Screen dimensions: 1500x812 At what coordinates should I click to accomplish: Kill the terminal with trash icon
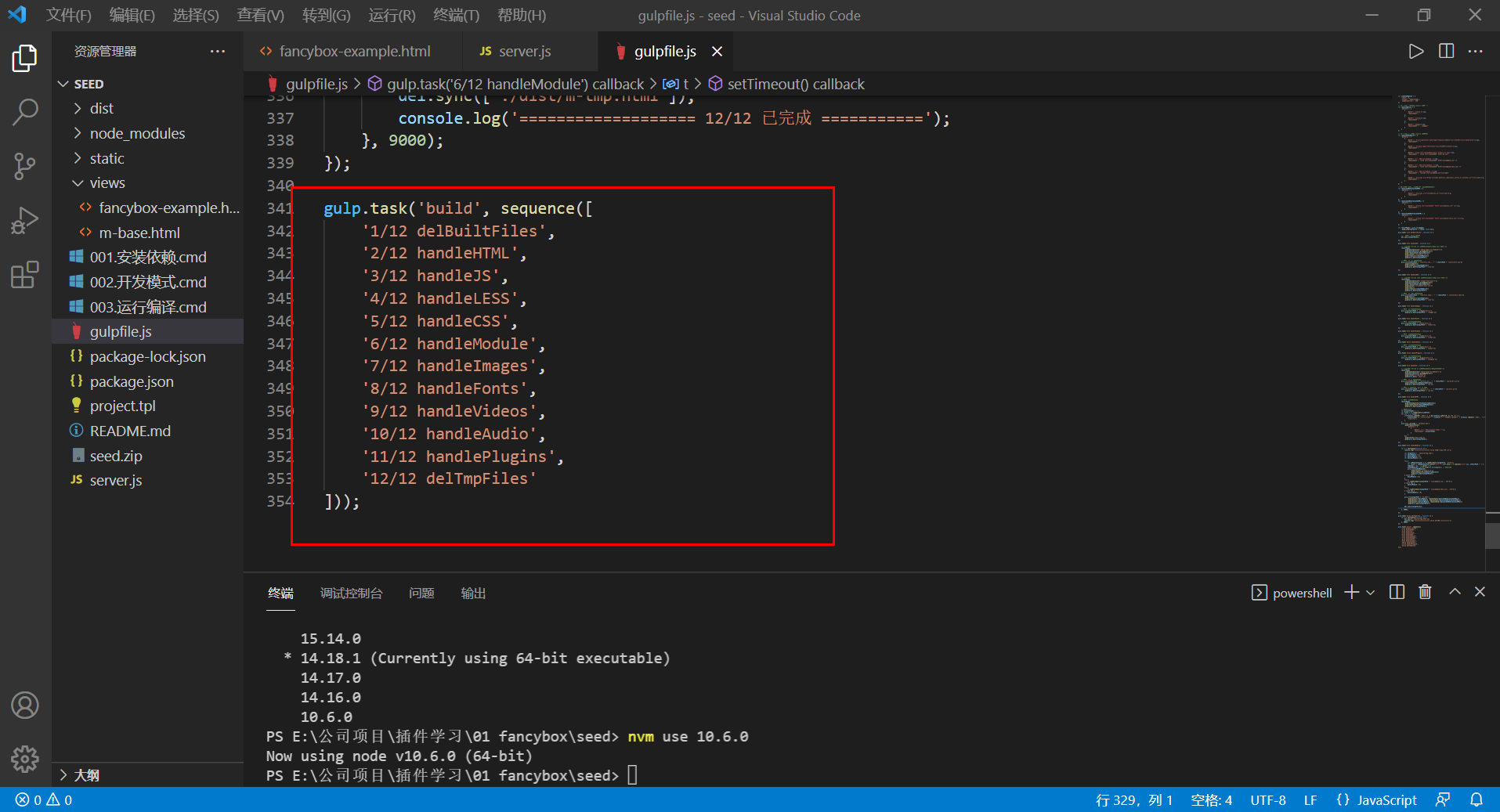point(1425,593)
